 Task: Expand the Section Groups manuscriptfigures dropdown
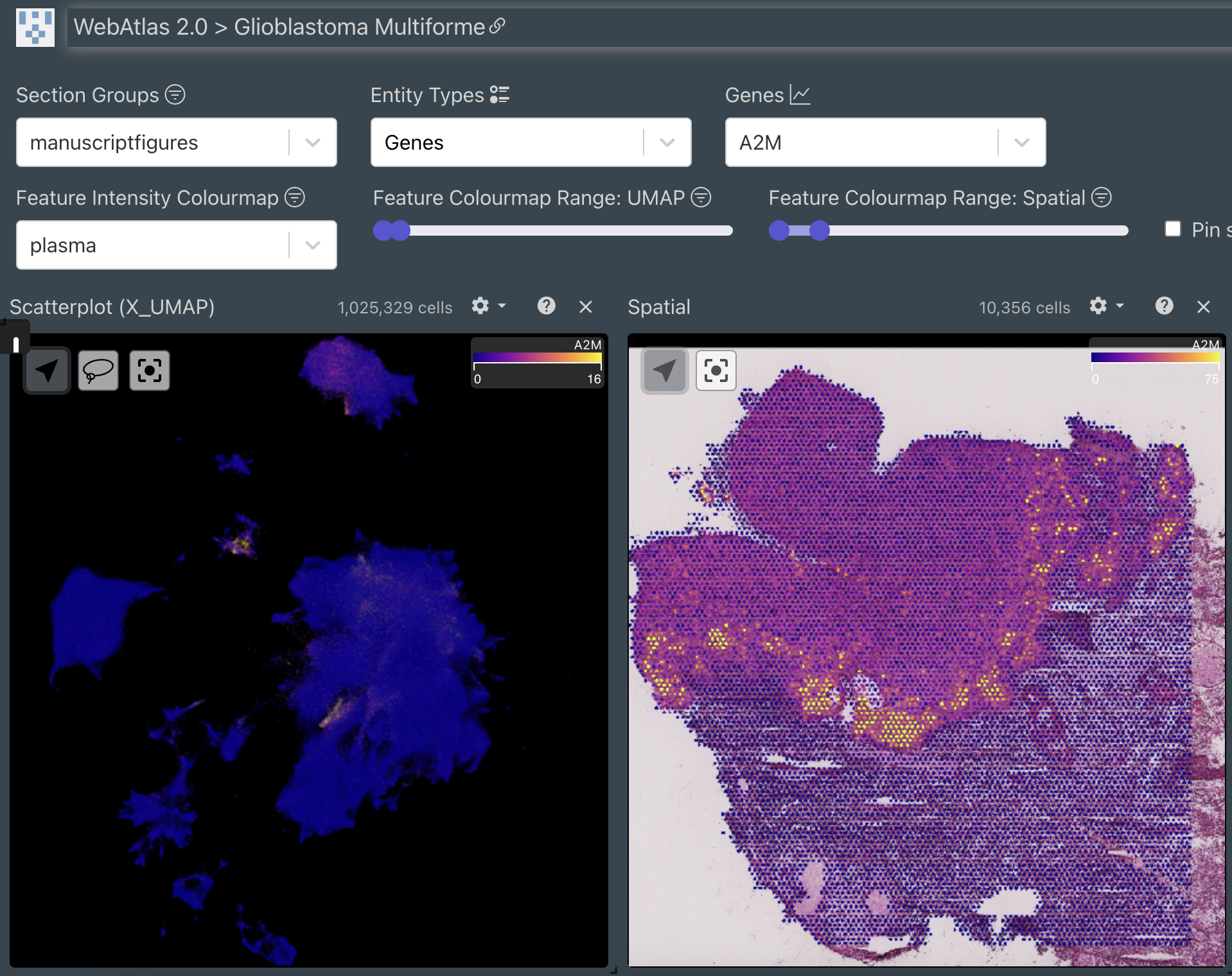[x=313, y=143]
